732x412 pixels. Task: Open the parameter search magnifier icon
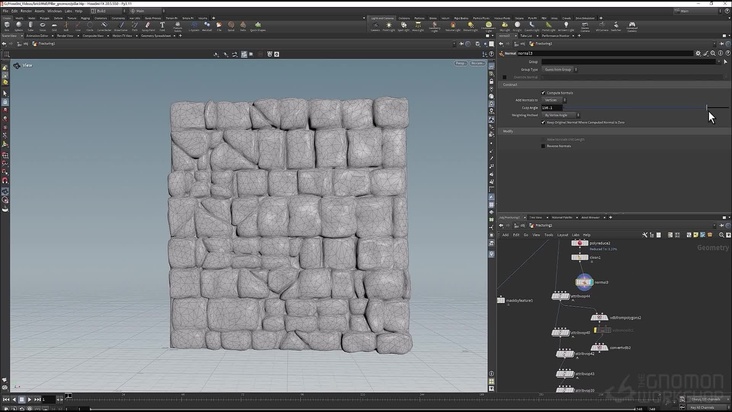(x=713, y=53)
